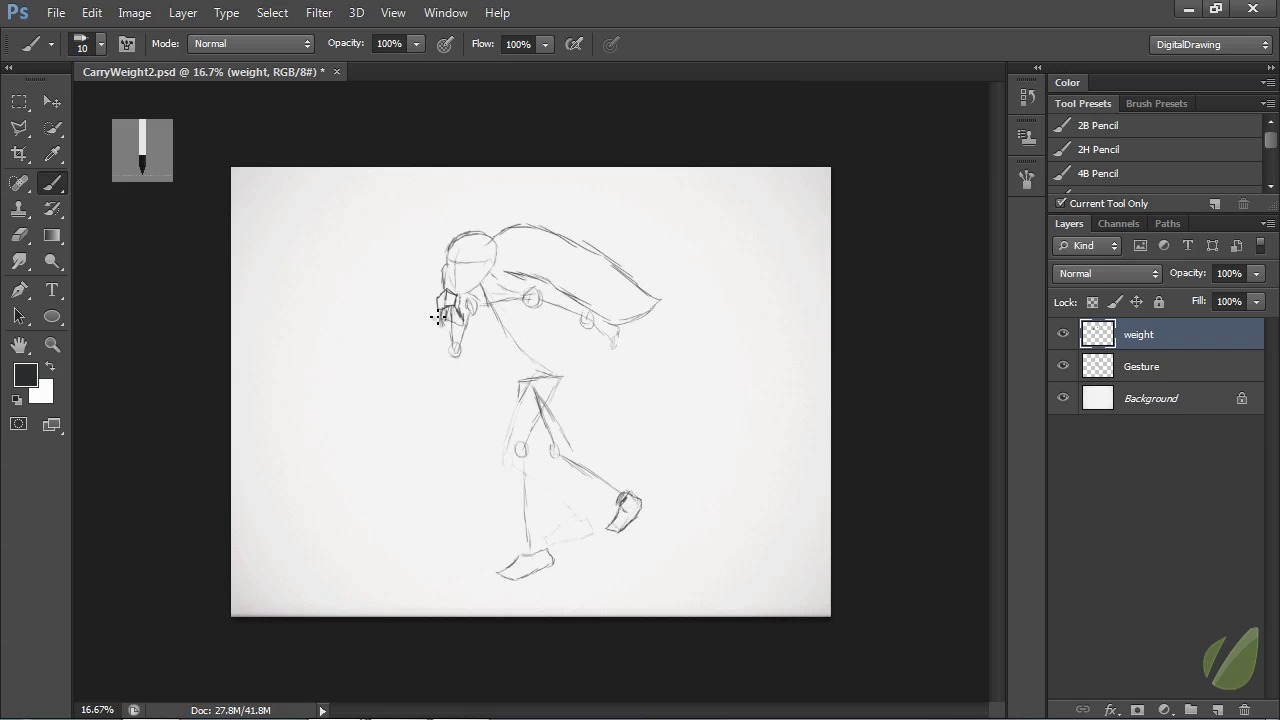The width and height of the screenshot is (1280, 720).
Task: Open the brush Mode dropdown
Action: (x=251, y=44)
